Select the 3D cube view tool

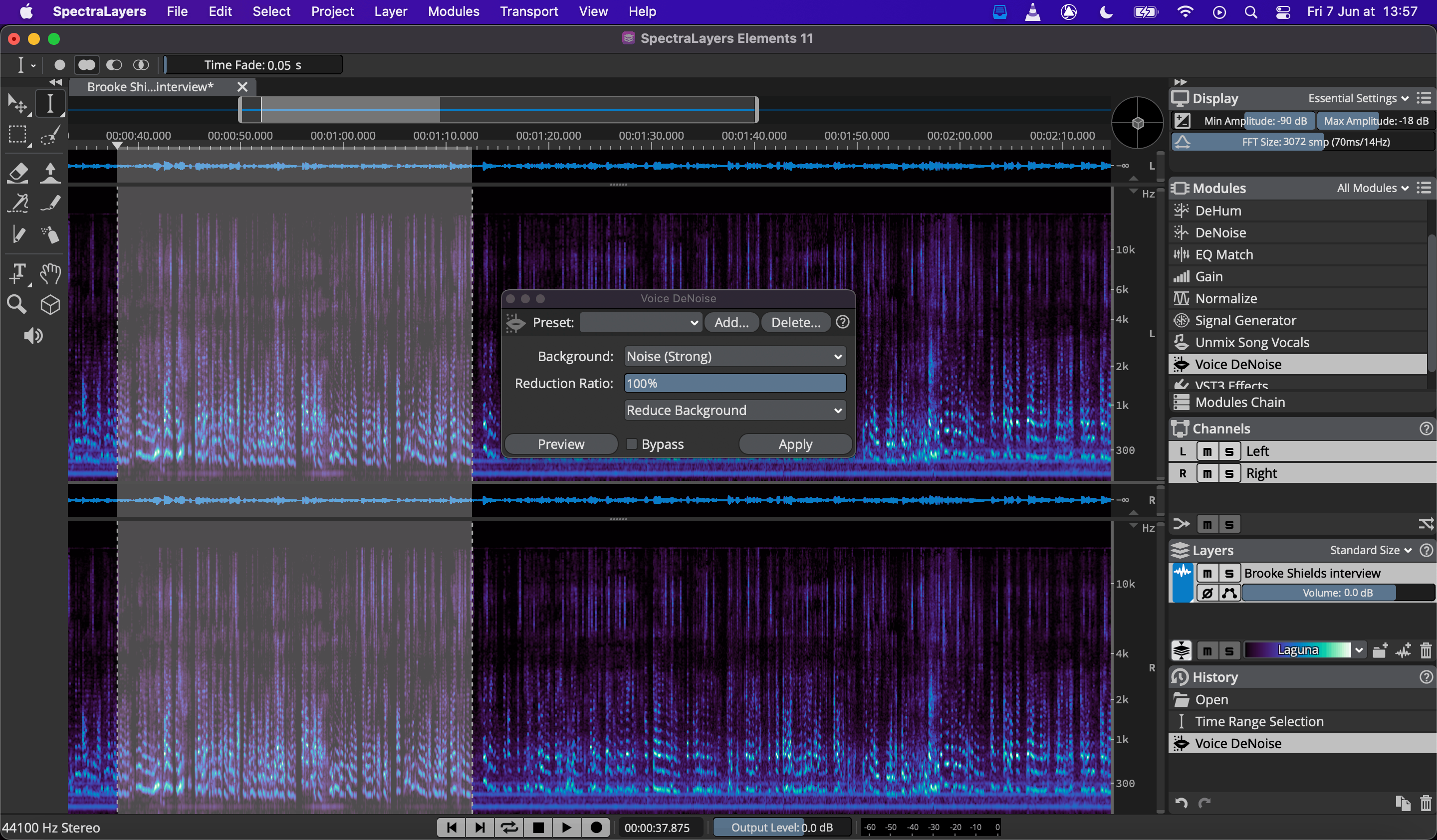pos(50,305)
